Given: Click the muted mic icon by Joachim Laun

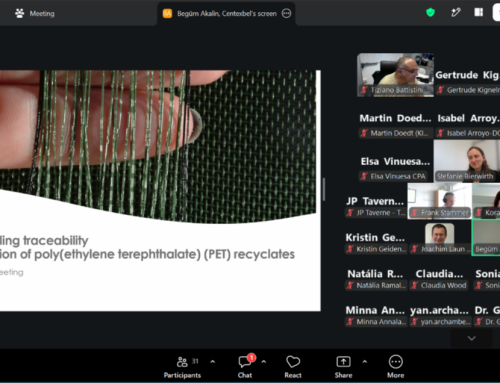Looking at the screenshot, I should [x=414, y=249].
